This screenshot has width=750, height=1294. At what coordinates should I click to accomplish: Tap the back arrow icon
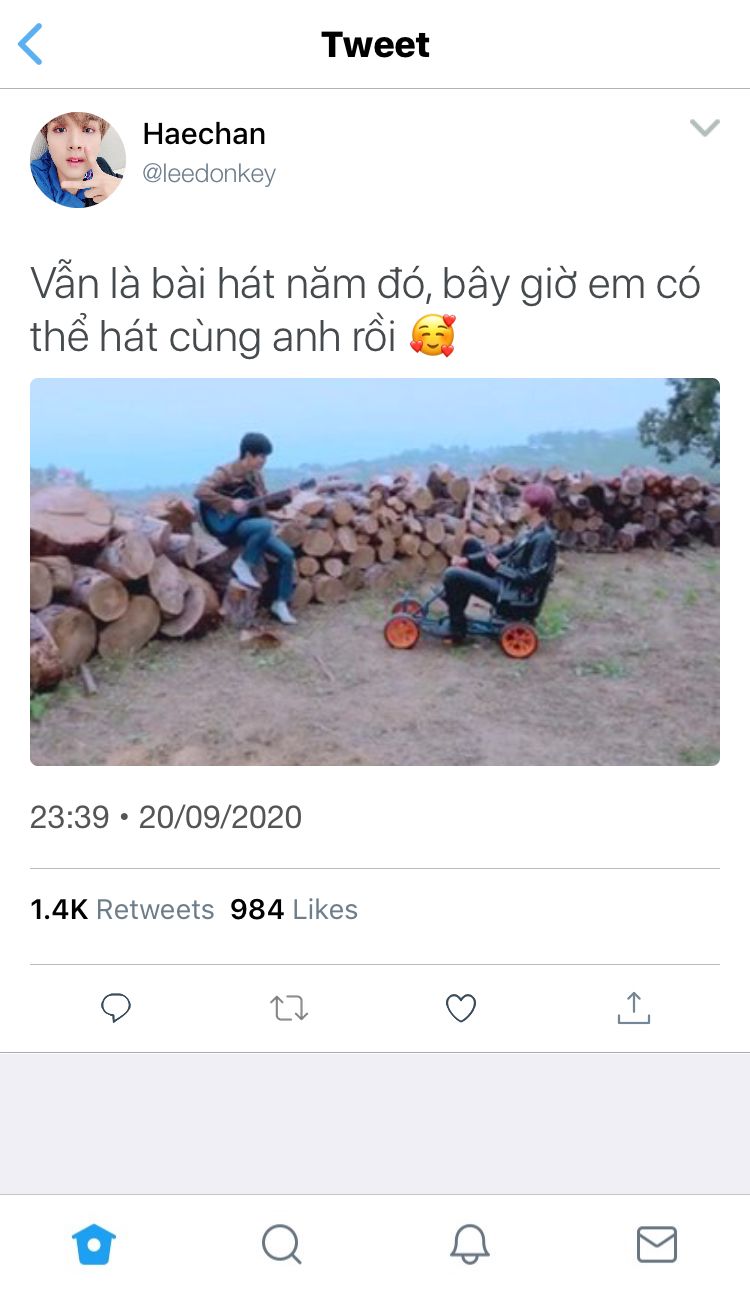31,45
